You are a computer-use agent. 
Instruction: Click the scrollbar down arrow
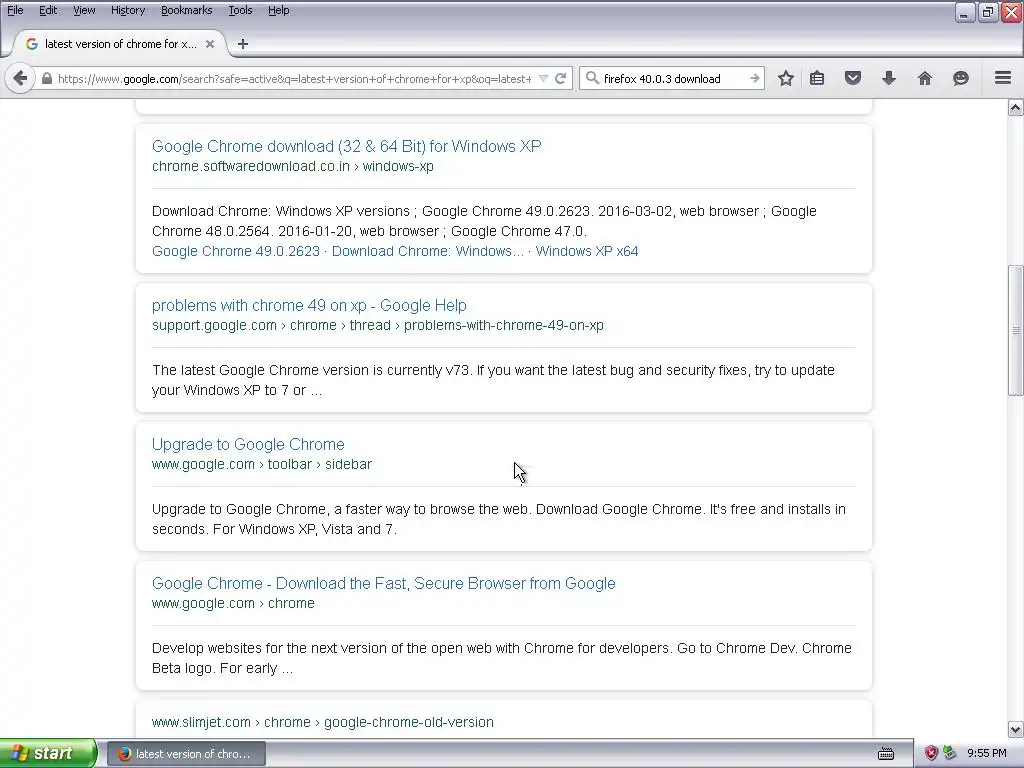point(1016,729)
